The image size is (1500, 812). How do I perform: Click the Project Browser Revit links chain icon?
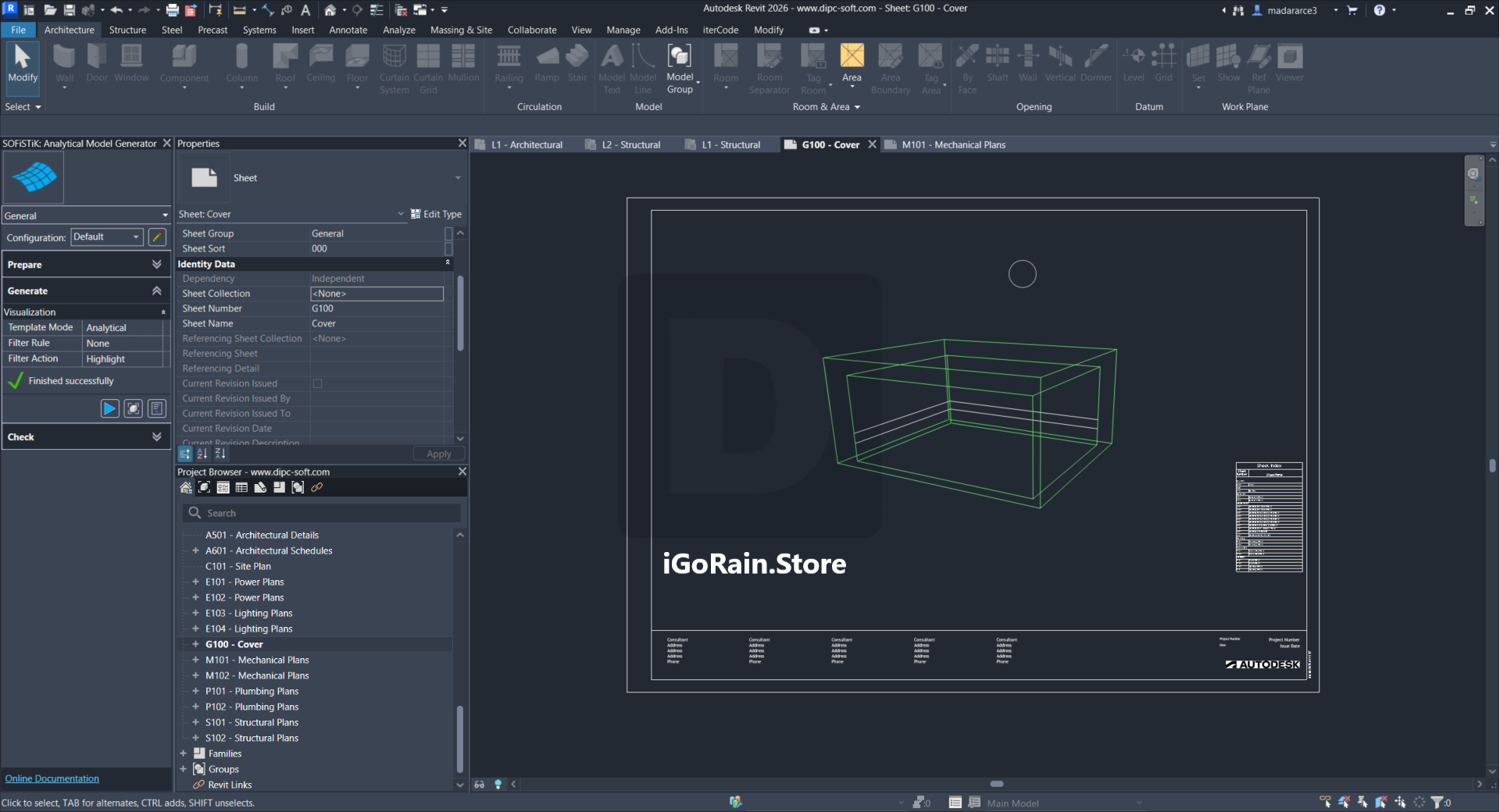[316, 487]
